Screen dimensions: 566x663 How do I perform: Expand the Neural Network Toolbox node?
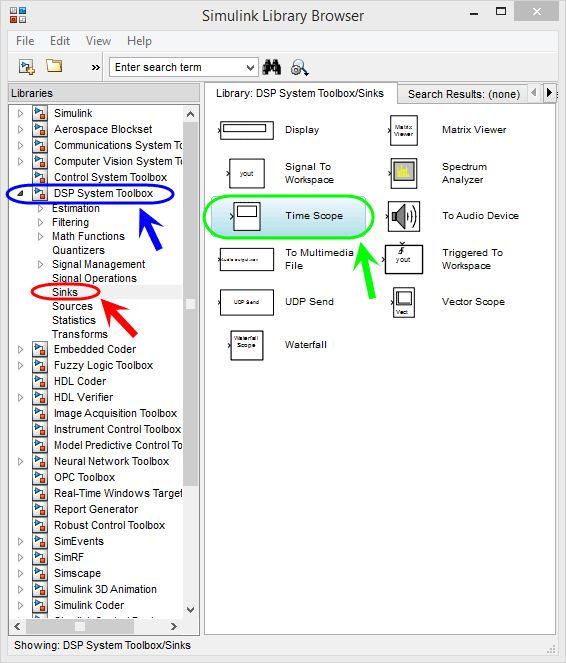[20, 461]
